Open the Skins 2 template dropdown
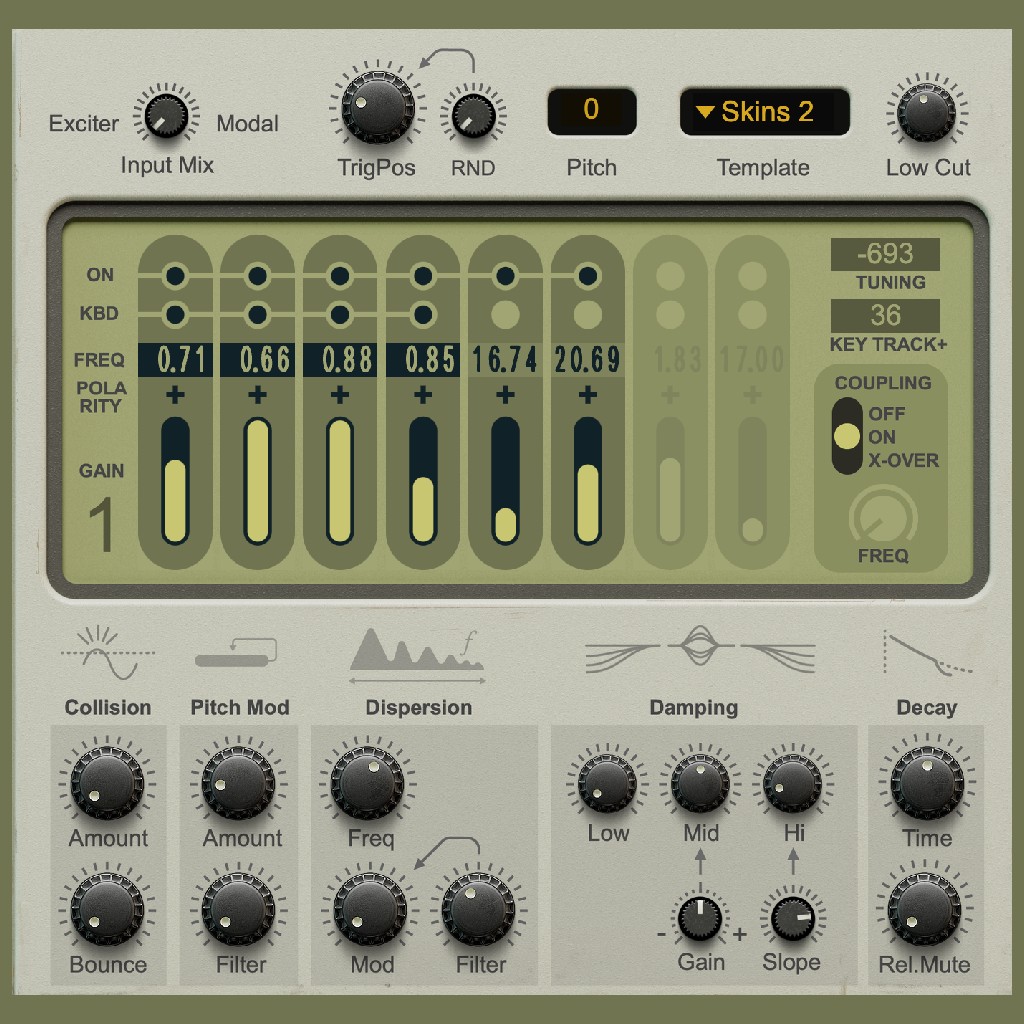 click(765, 111)
